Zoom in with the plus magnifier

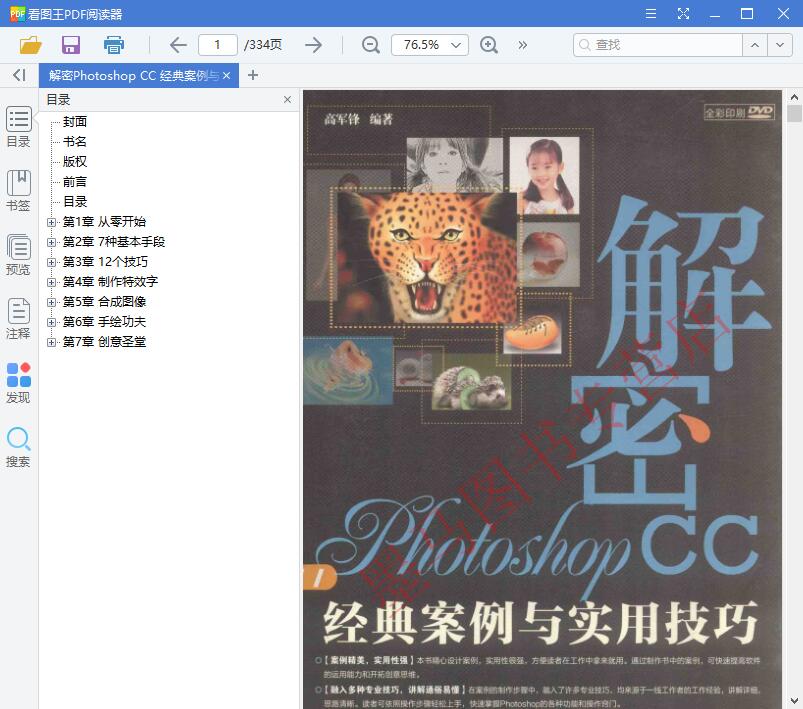click(489, 45)
